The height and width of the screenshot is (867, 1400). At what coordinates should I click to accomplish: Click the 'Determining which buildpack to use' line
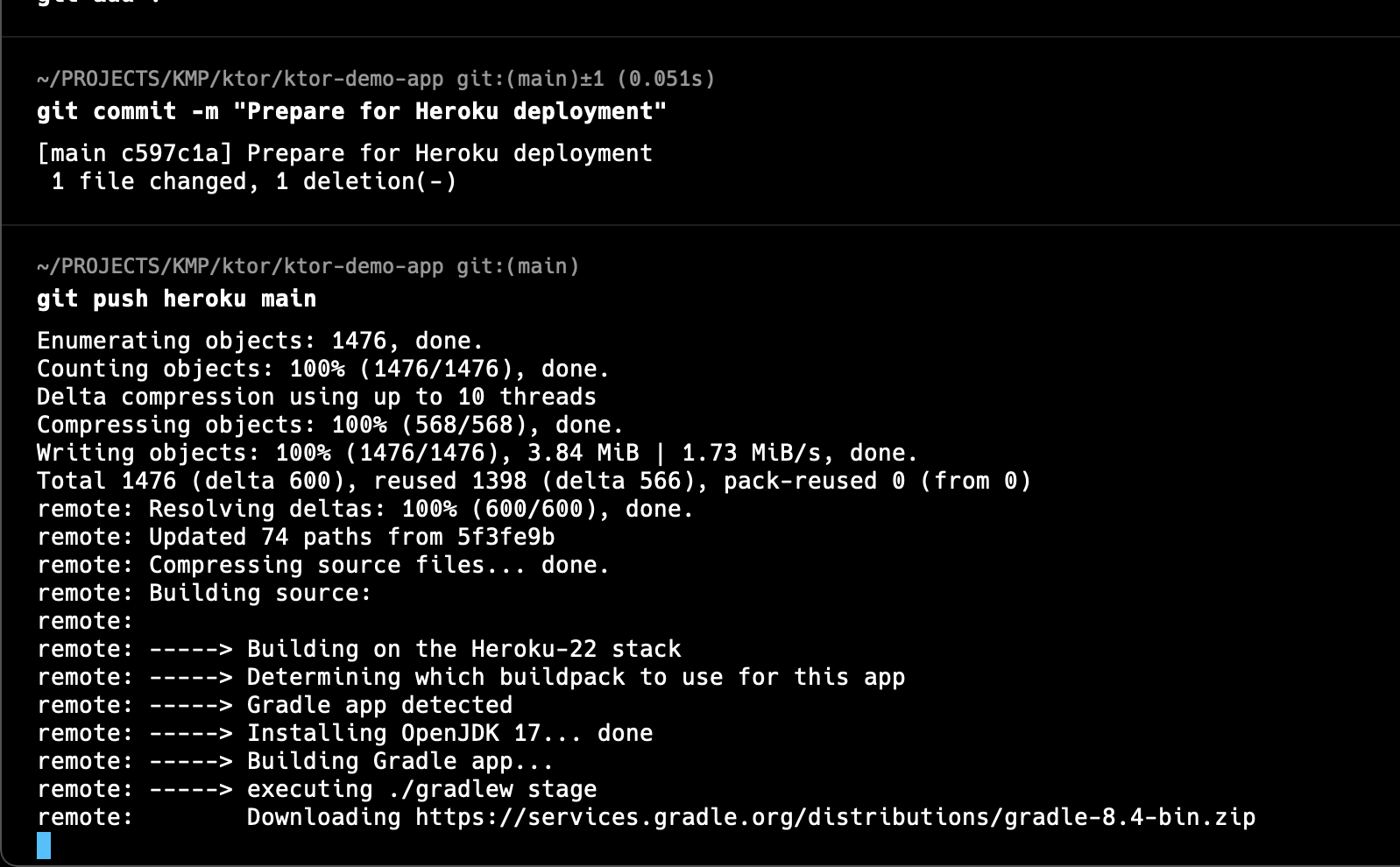click(470, 677)
